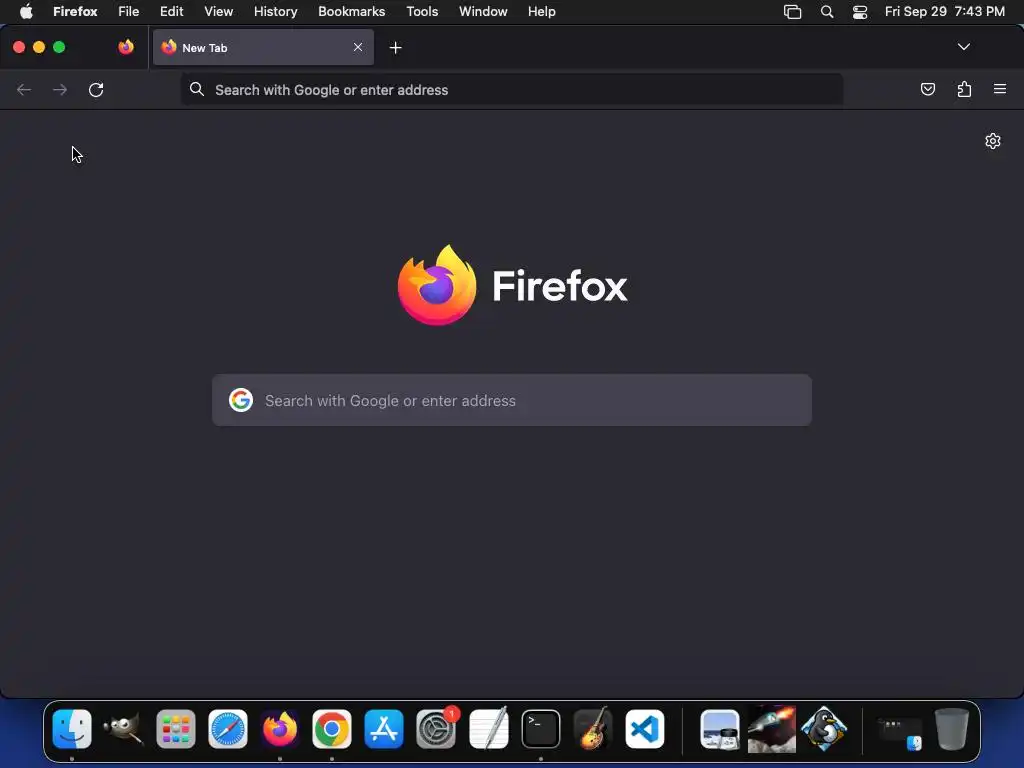
Task: Focus the center Google search box
Action: [x=512, y=400]
